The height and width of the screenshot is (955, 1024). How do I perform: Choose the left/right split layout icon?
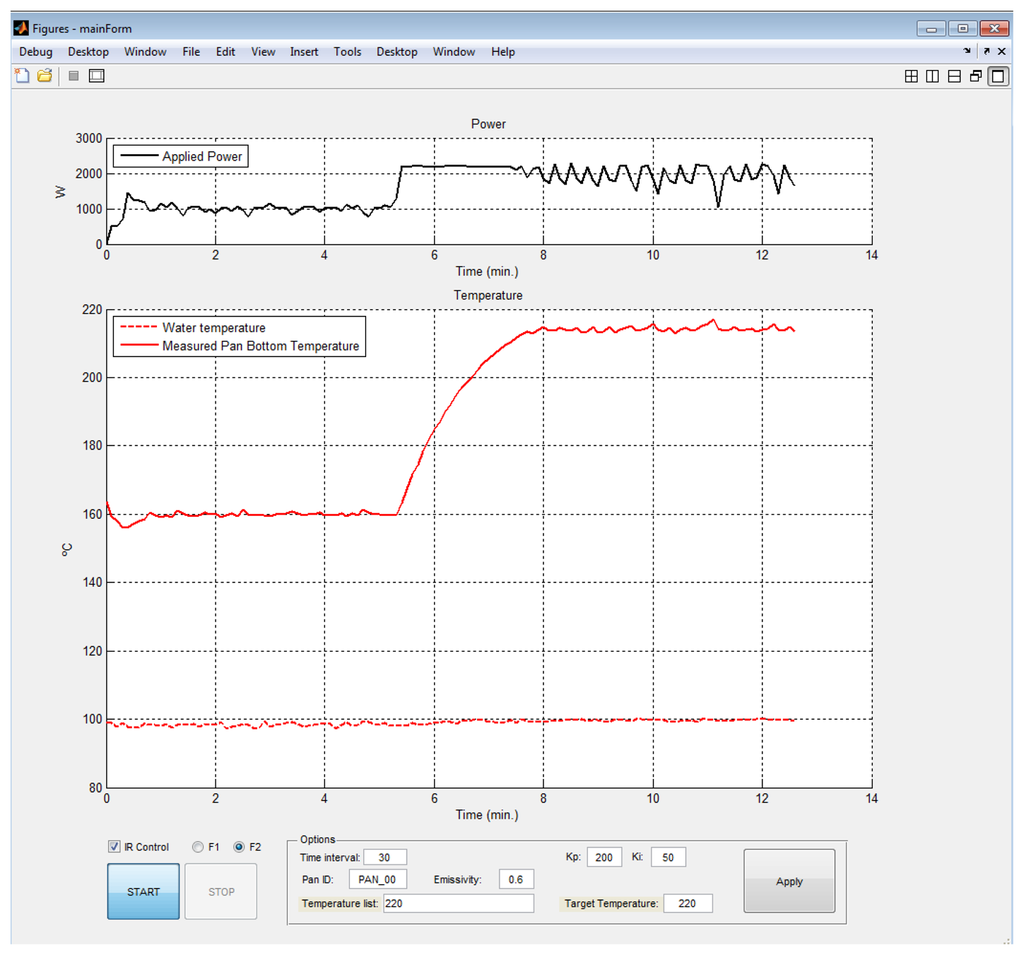(x=932, y=76)
